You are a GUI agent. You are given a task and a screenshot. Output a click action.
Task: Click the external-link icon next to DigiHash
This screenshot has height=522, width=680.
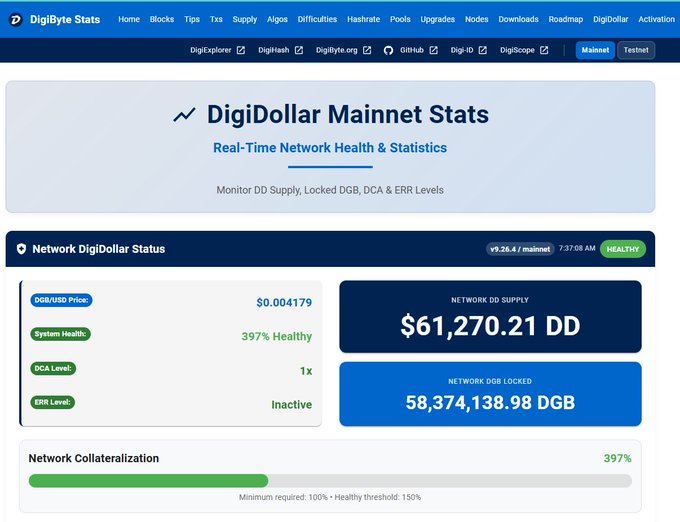click(299, 50)
